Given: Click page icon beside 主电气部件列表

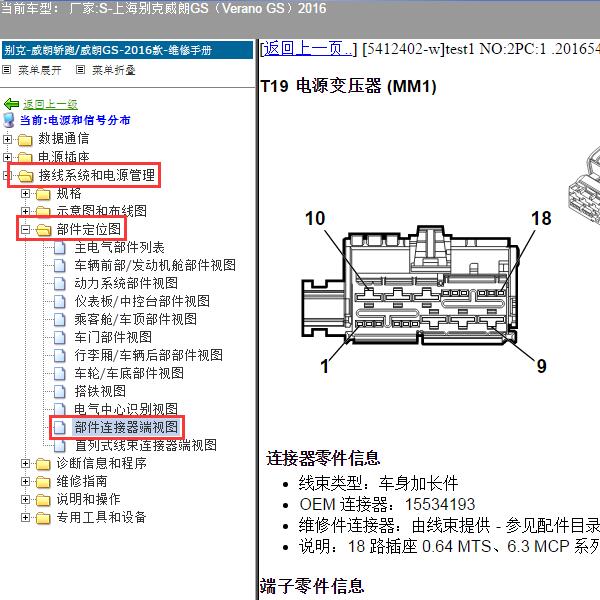Looking at the screenshot, I should [60, 248].
